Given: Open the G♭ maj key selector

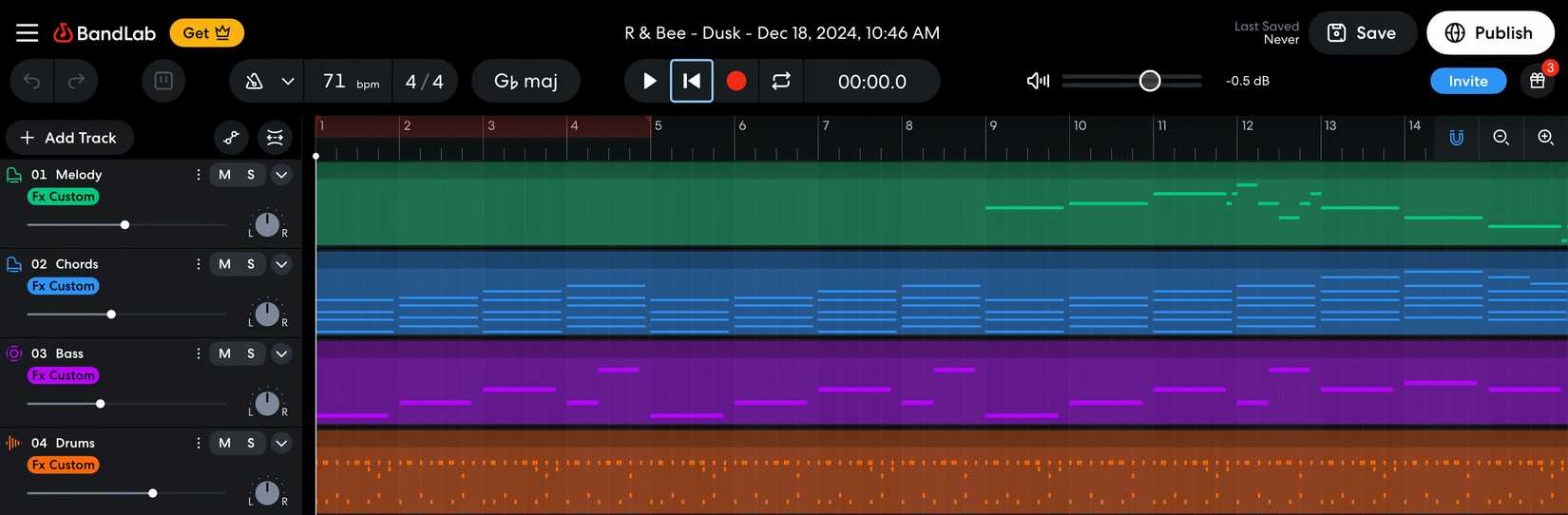Looking at the screenshot, I should tap(526, 82).
